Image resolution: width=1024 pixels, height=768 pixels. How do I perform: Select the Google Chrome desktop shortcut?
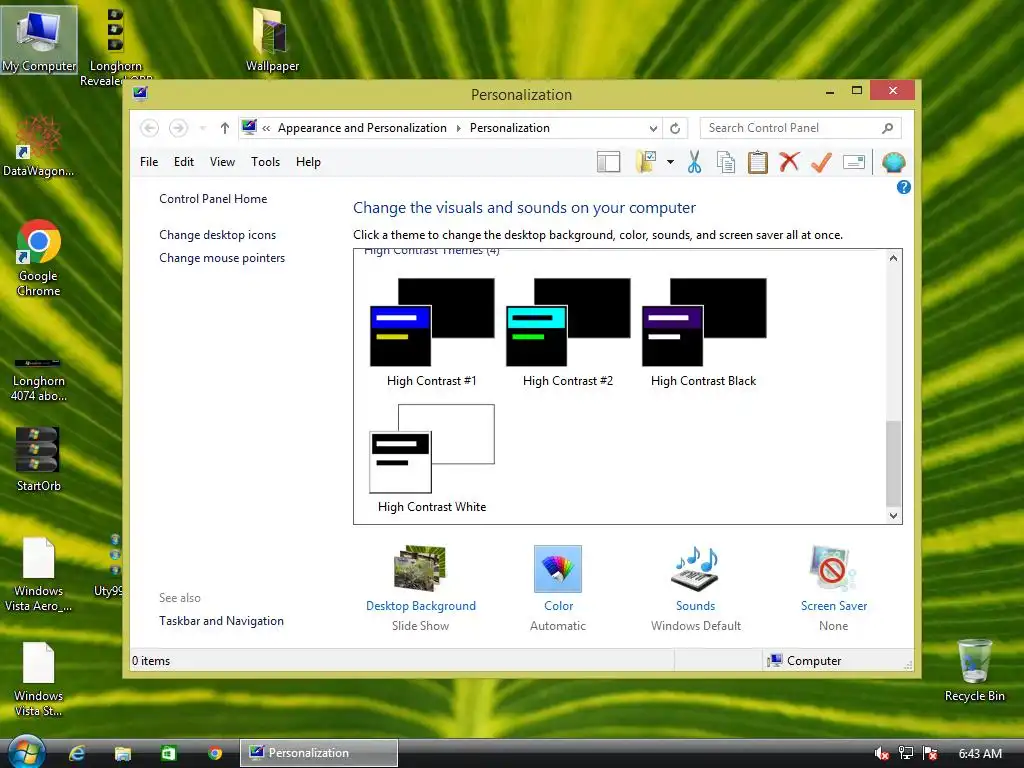coord(39,258)
